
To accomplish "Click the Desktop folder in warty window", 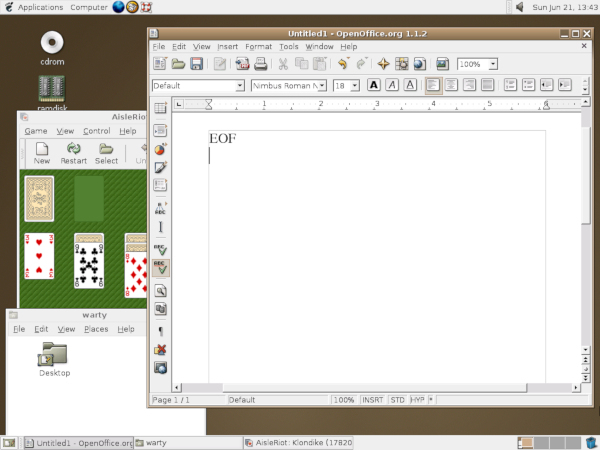I will click(54, 360).
